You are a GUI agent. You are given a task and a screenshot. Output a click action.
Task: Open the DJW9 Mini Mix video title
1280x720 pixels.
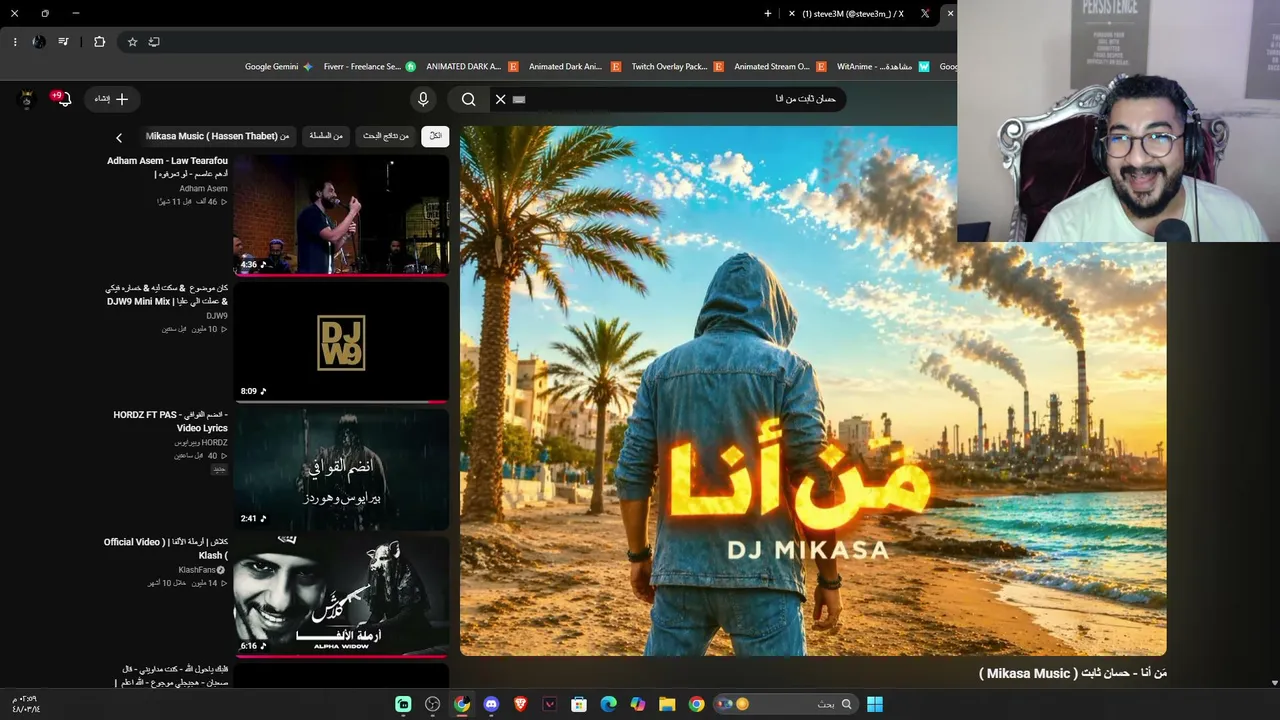(166, 295)
